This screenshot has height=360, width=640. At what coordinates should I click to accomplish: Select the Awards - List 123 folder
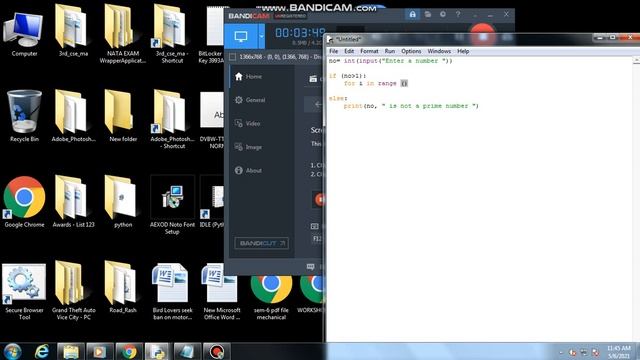pyautogui.click(x=73, y=202)
